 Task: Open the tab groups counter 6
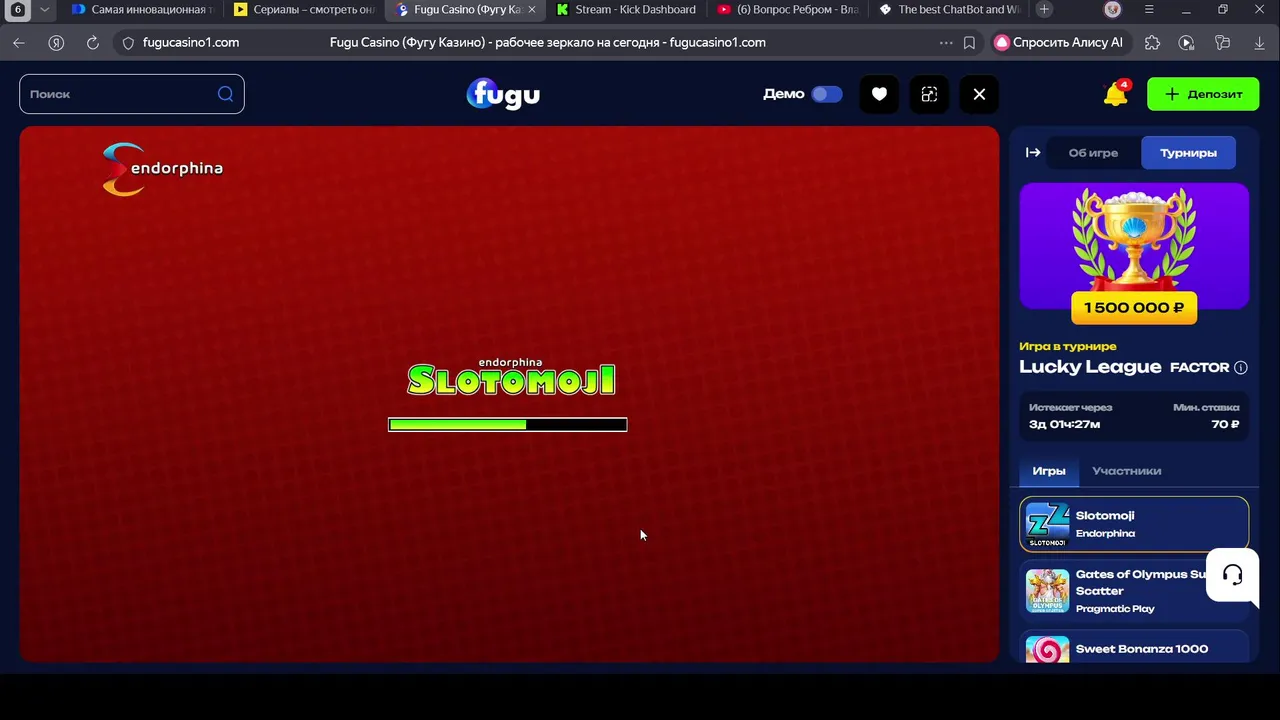[18, 10]
